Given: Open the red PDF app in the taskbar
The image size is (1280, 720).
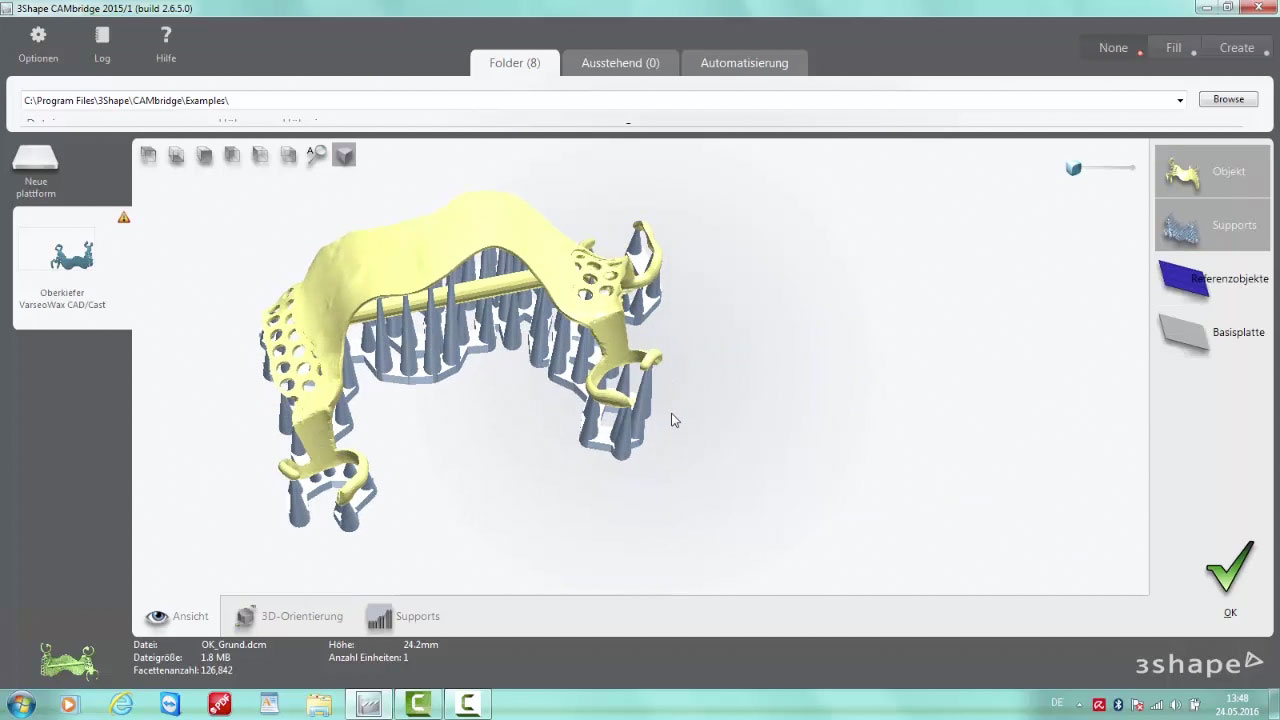Looking at the screenshot, I should coord(220,704).
